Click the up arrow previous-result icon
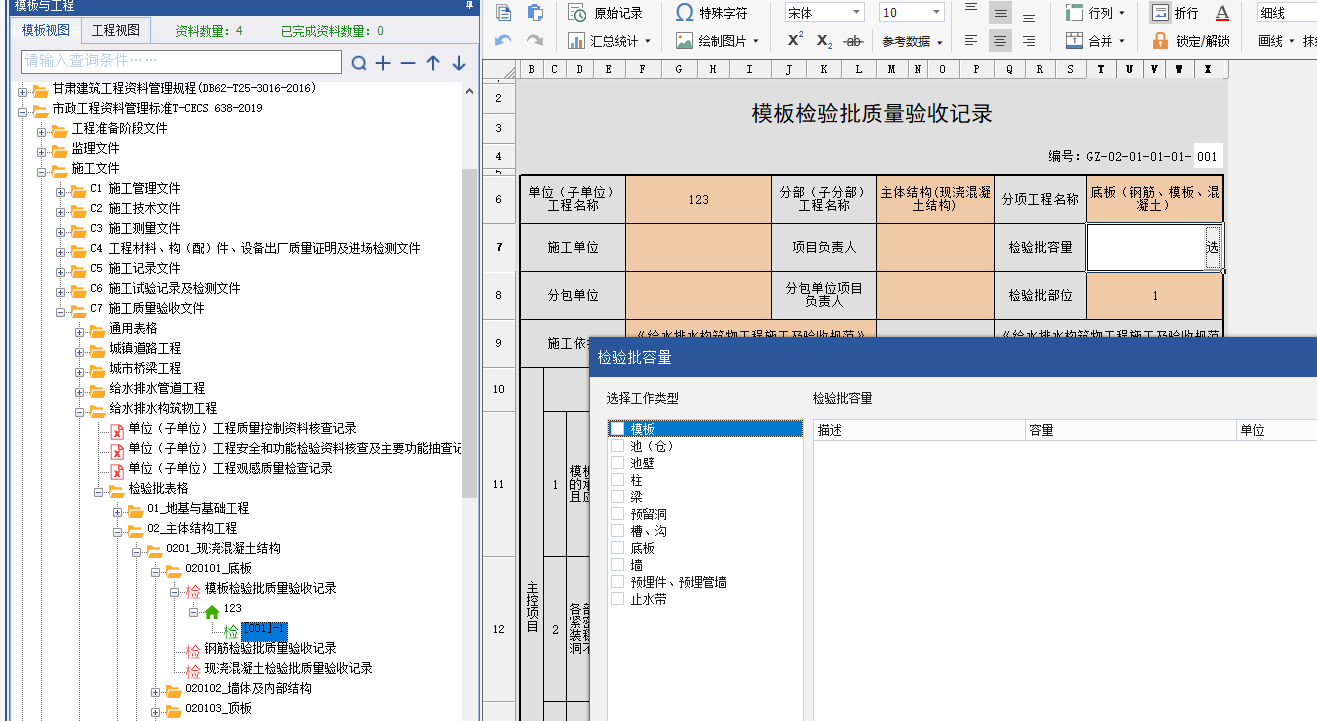 tap(433, 63)
